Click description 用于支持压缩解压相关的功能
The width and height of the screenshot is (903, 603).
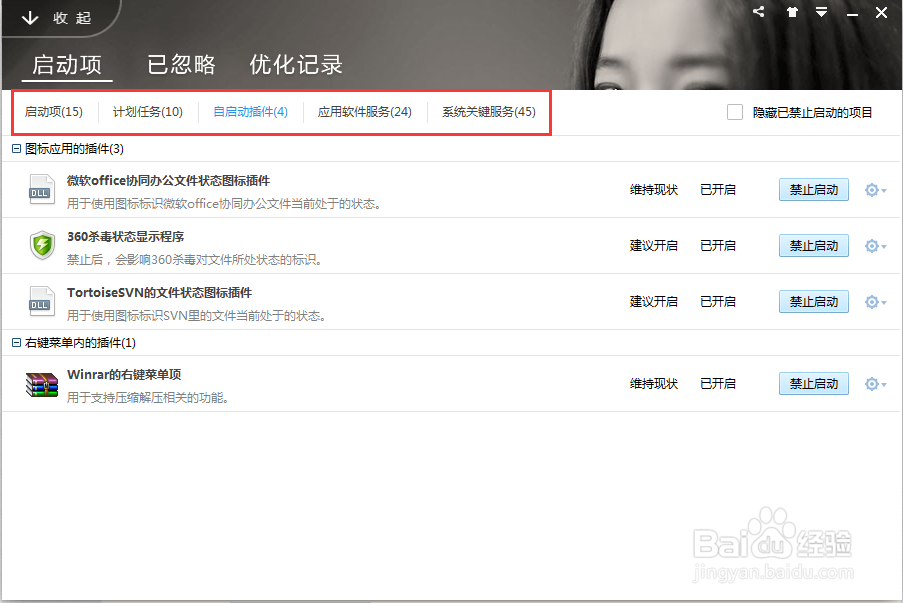[x=149, y=398]
